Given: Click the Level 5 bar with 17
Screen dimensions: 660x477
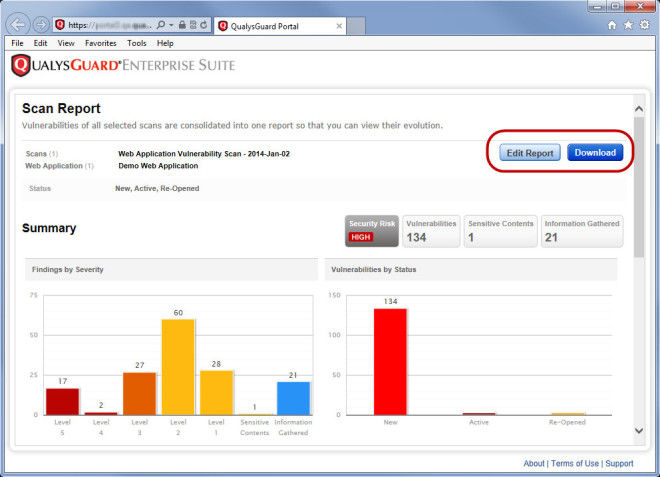Looking at the screenshot, I should point(62,402).
